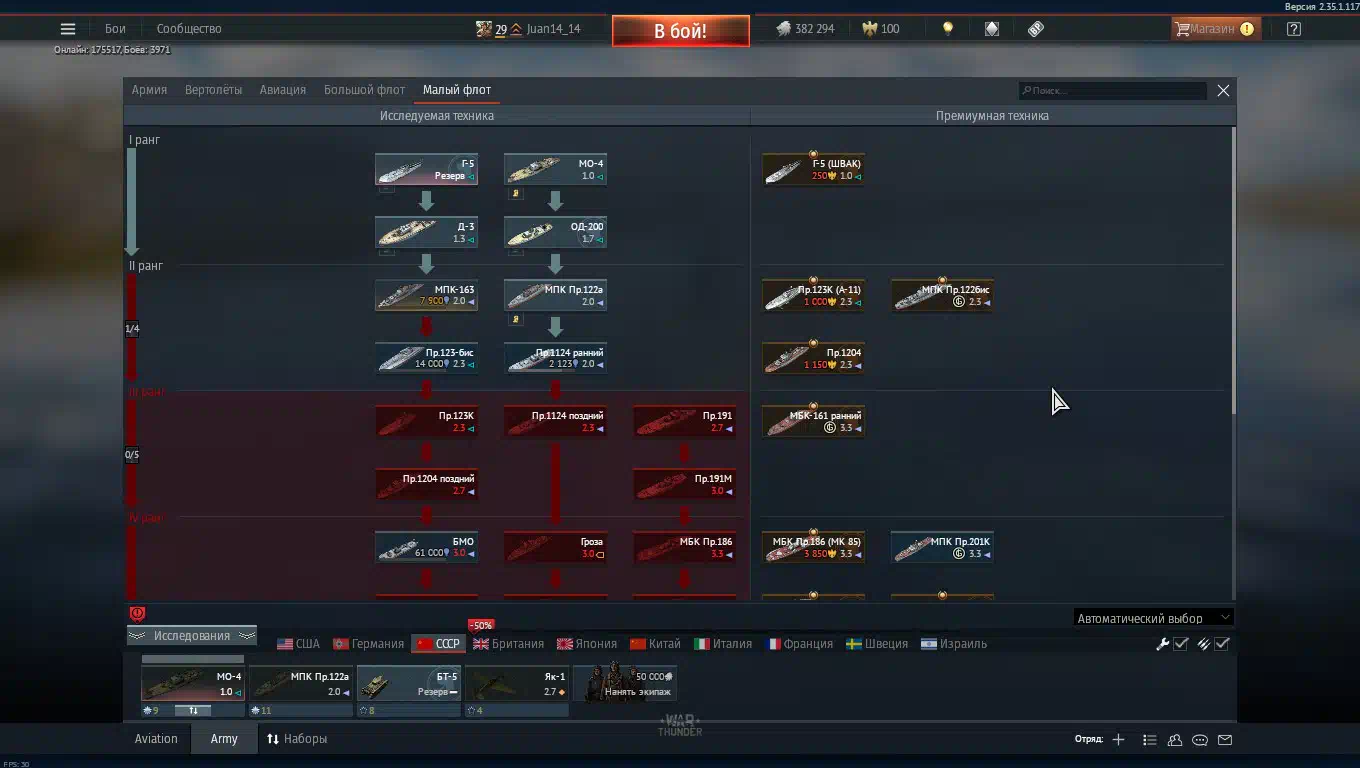
Task: Open the help question mark icon
Action: tap(1294, 29)
